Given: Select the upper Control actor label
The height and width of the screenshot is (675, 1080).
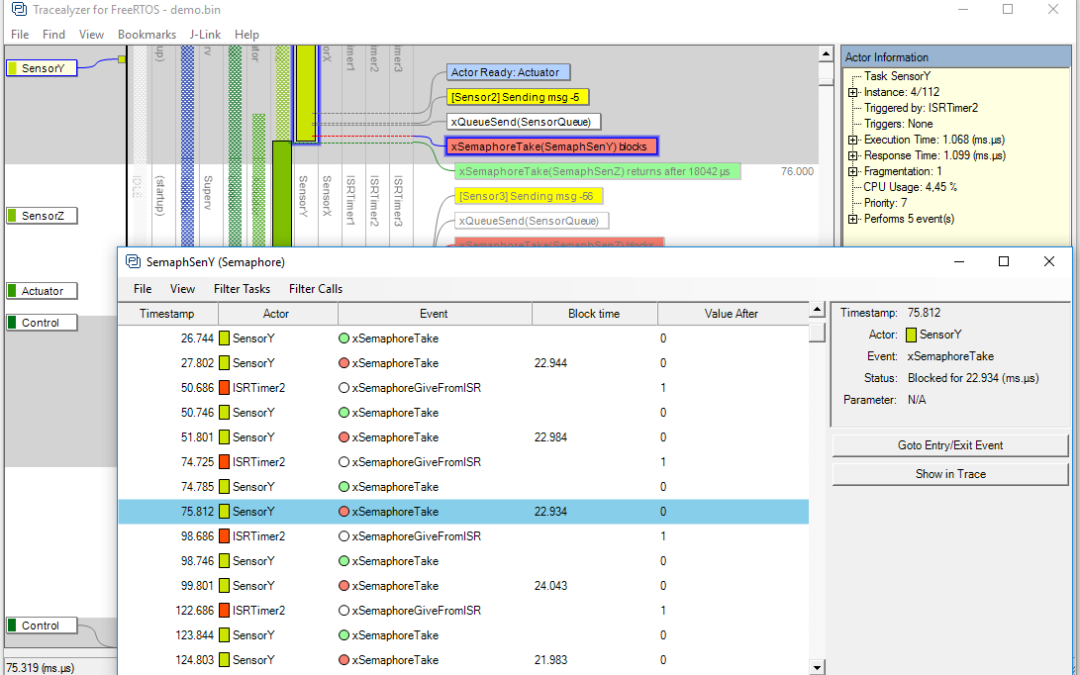Looking at the screenshot, I should [x=42, y=322].
